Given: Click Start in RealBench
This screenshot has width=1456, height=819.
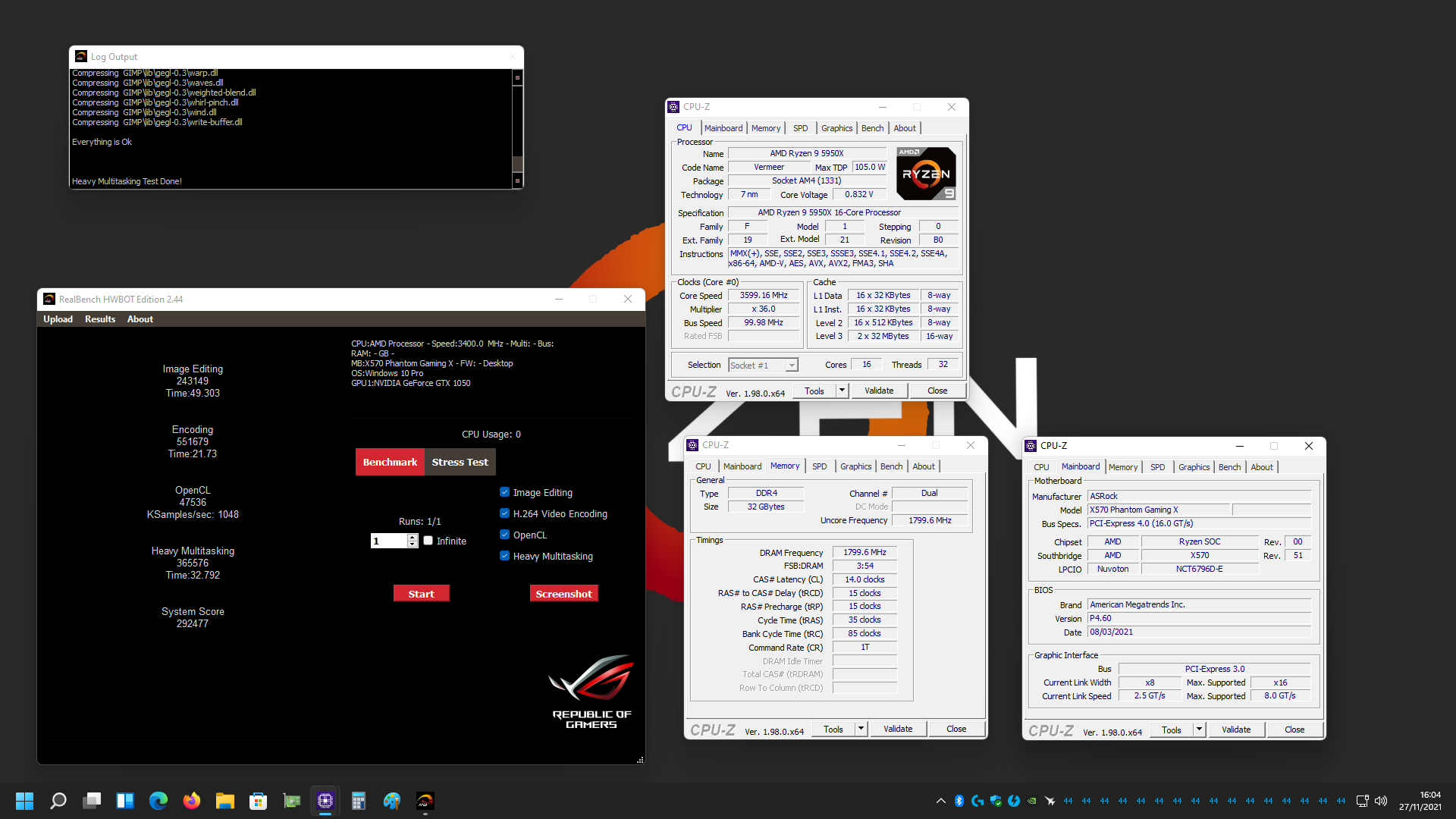Looking at the screenshot, I should [x=422, y=594].
